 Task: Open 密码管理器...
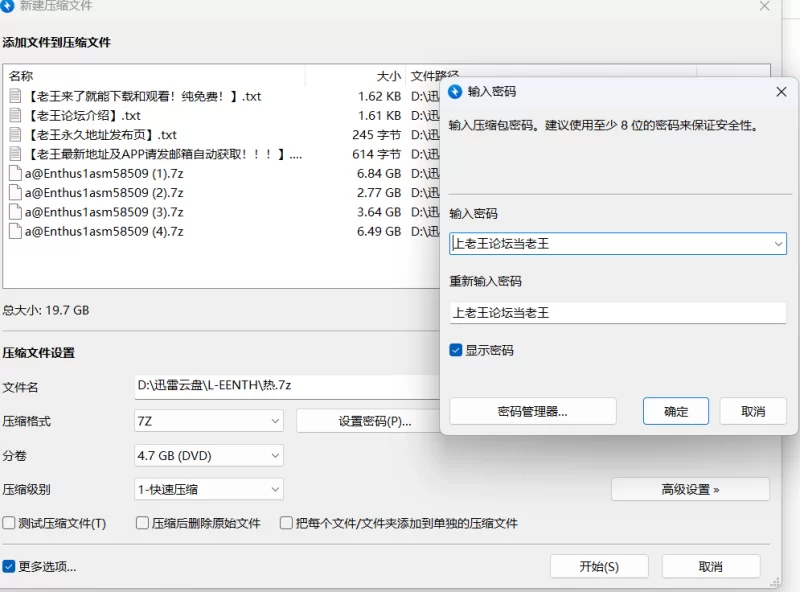(x=533, y=411)
